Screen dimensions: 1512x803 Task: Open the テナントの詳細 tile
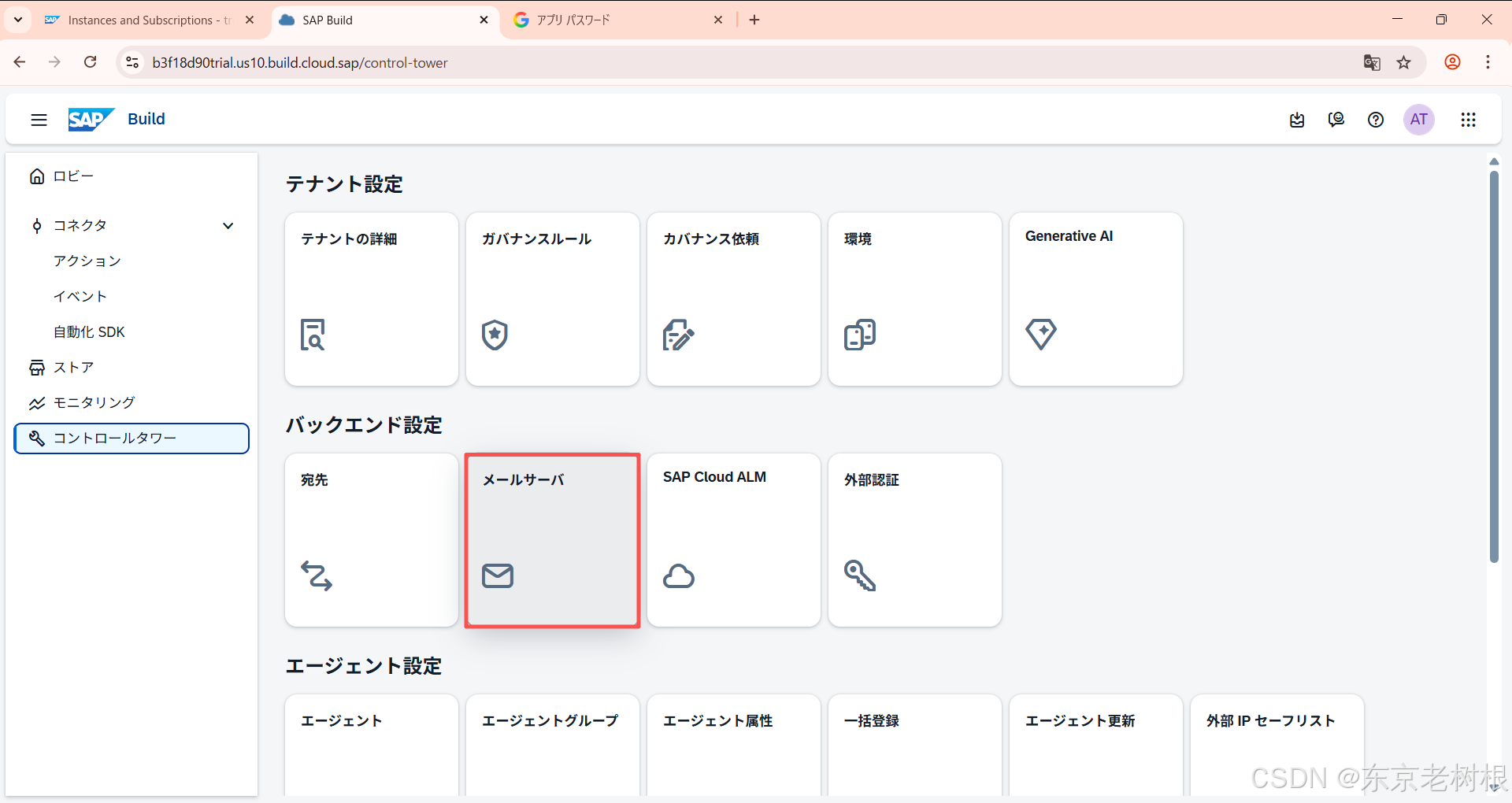(x=372, y=299)
